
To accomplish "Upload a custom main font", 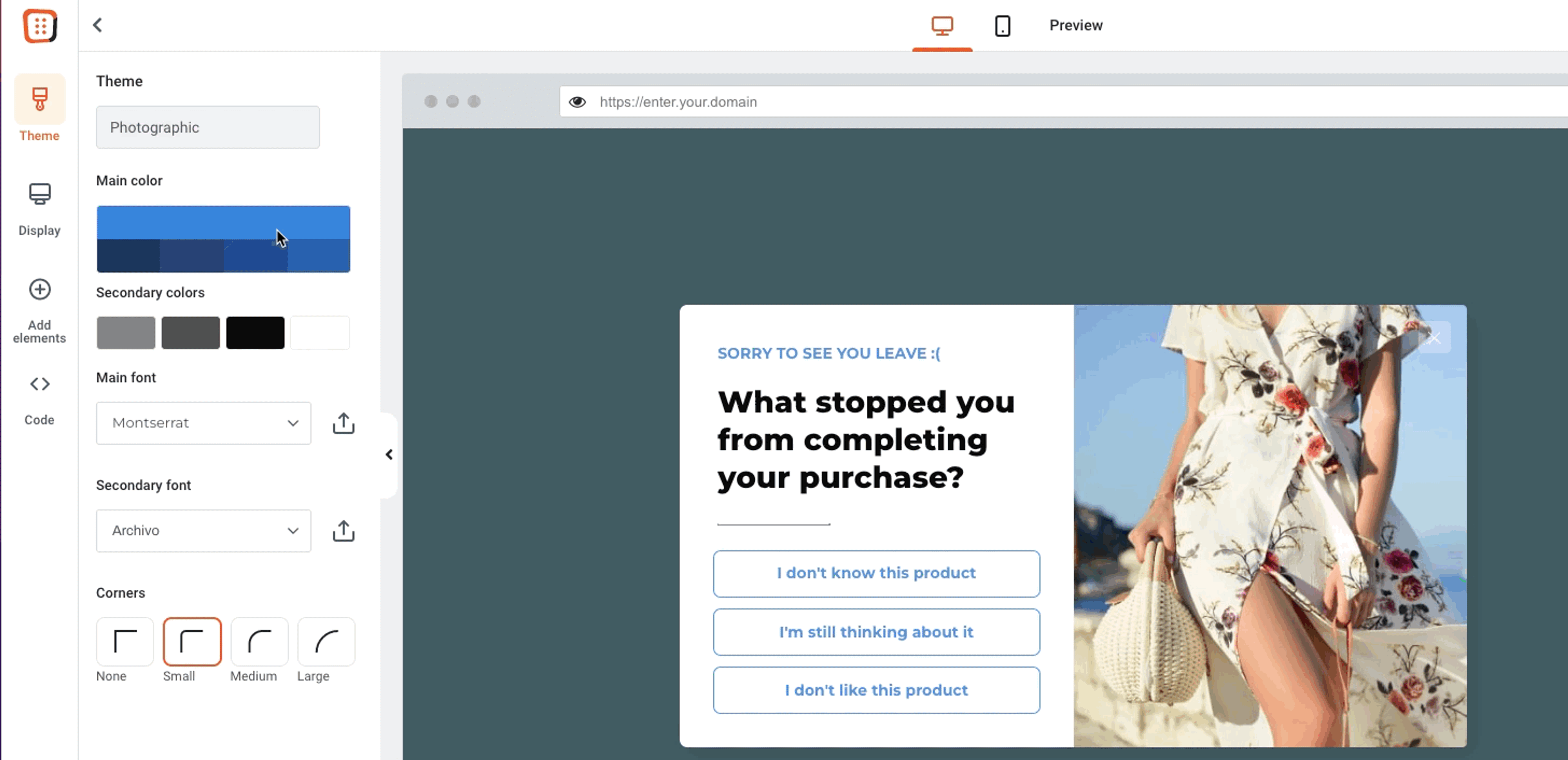I will tap(343, 423).
